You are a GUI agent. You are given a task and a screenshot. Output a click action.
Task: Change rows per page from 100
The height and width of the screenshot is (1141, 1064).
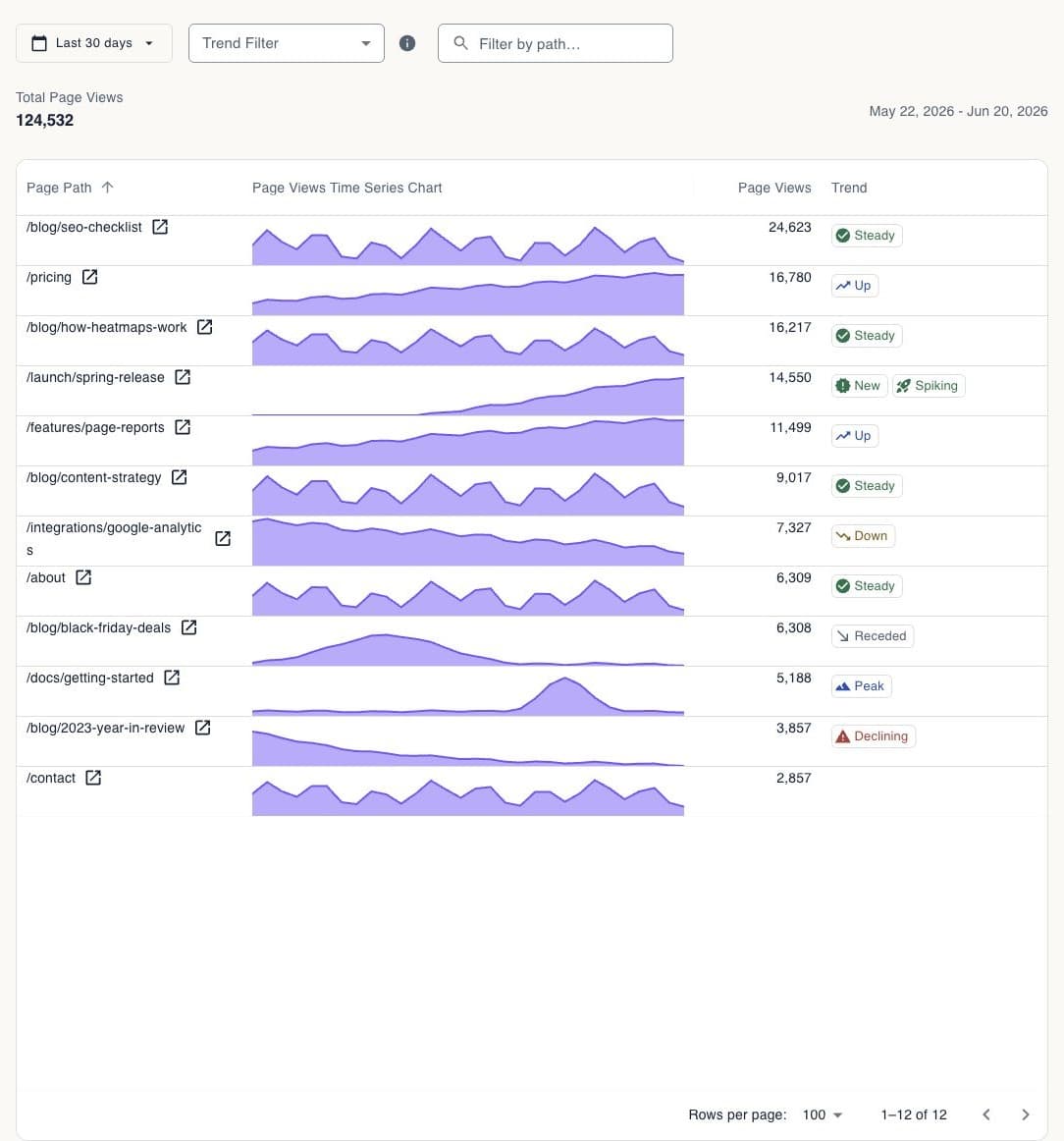point(822,1114)
